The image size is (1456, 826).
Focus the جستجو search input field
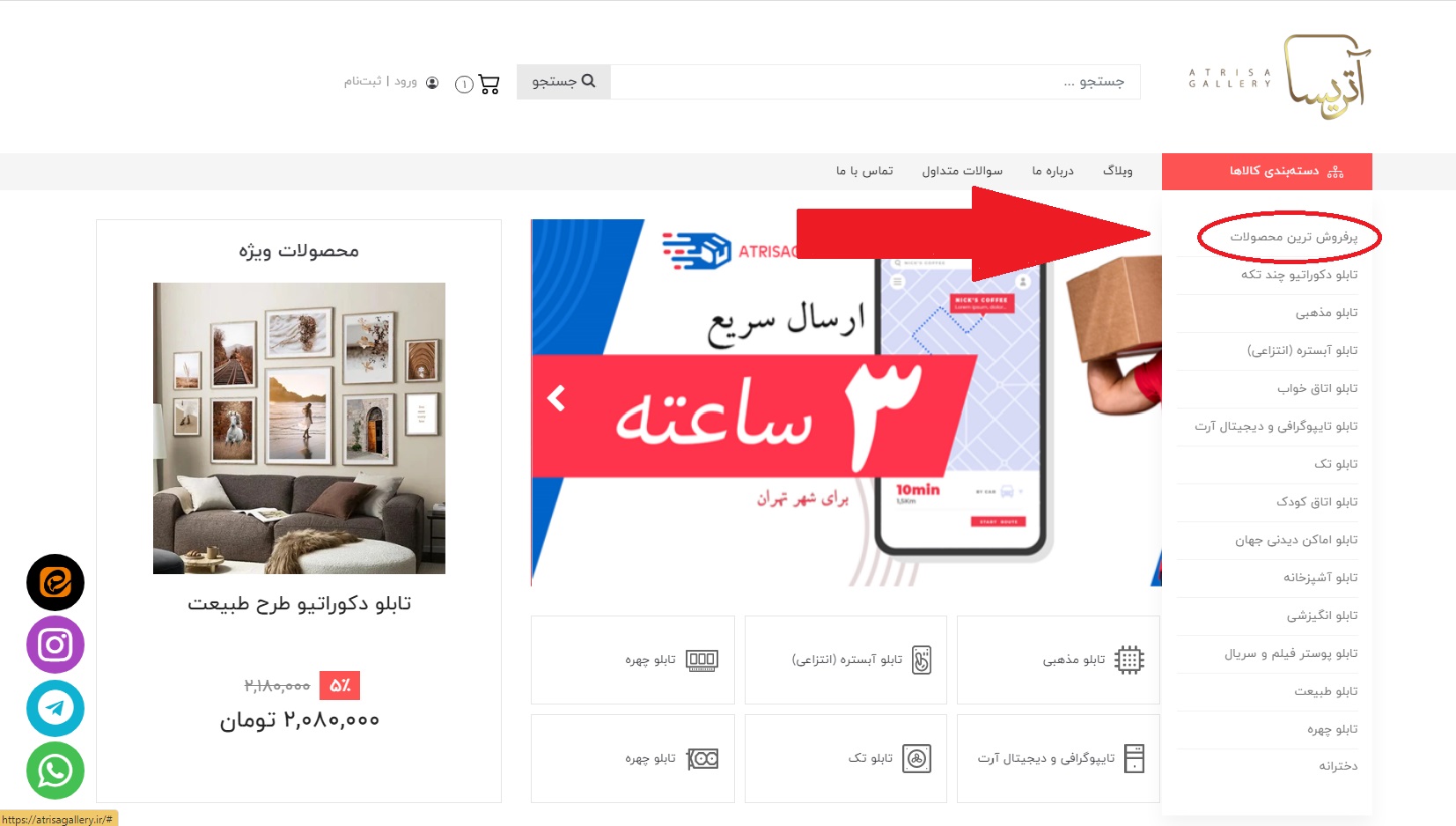click(875, 81)
